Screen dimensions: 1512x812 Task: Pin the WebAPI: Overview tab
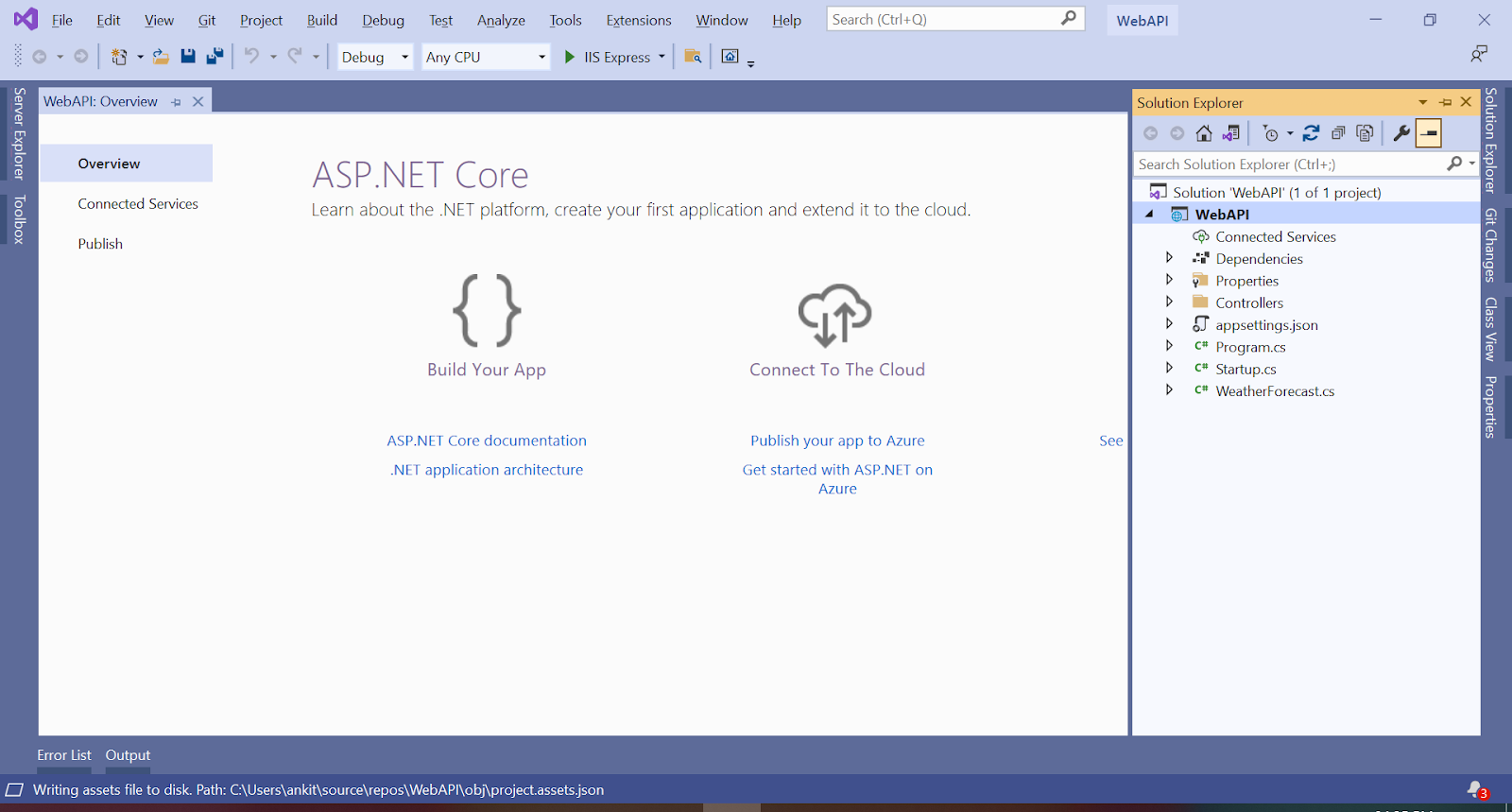click(176, 102)
